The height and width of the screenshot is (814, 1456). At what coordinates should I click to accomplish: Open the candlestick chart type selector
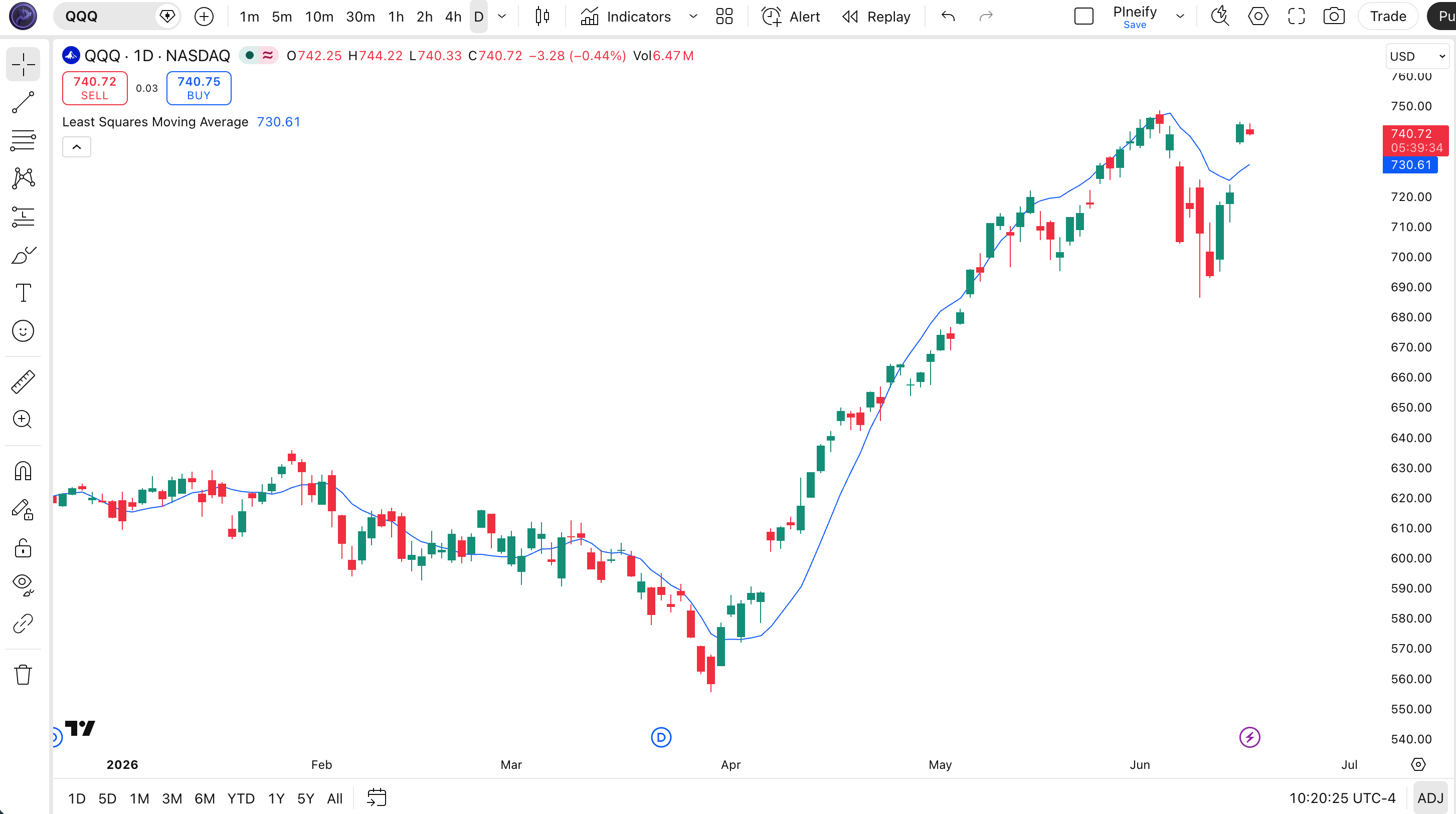[542, 17]
